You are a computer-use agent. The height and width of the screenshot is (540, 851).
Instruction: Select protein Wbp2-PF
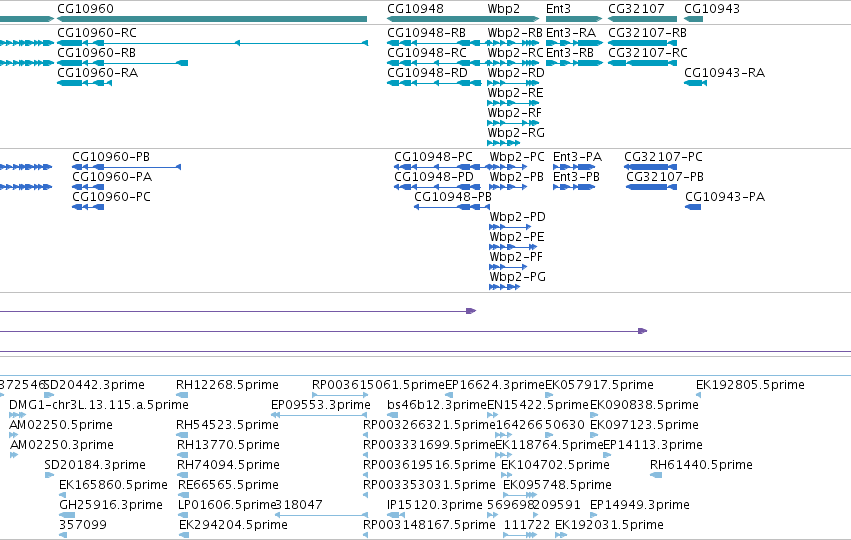click(x=516, y=258)
